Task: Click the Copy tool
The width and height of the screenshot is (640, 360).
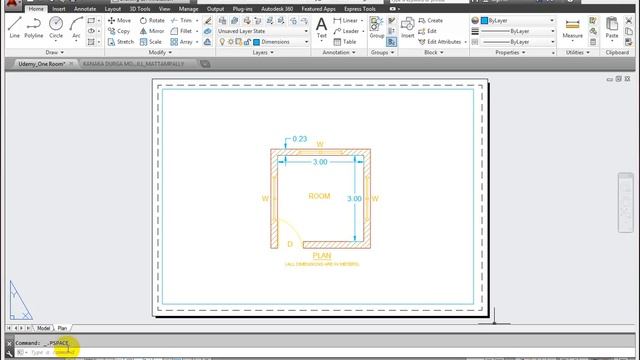Action: (x=119, y=31)
